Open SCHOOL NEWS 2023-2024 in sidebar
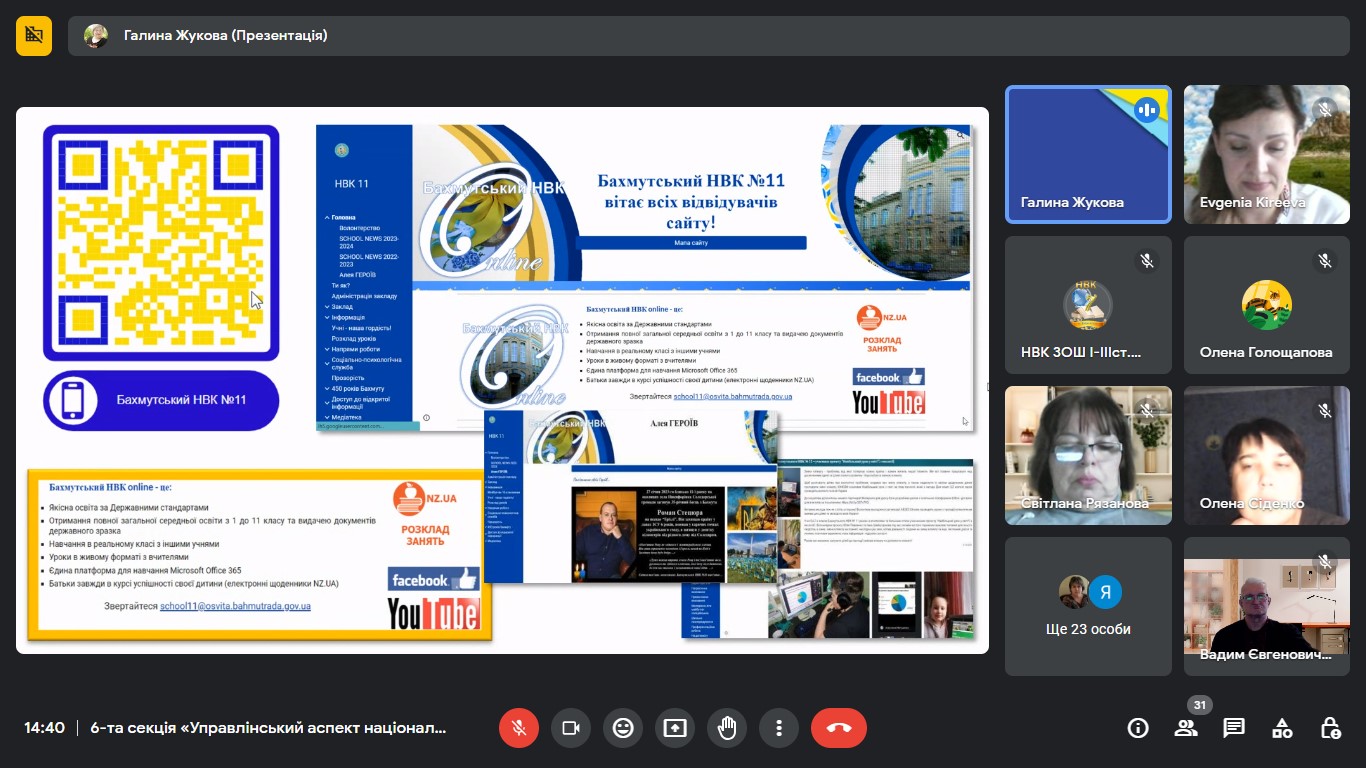The image size is (1366, 768). pyautogui.click(x=368, y=242)
